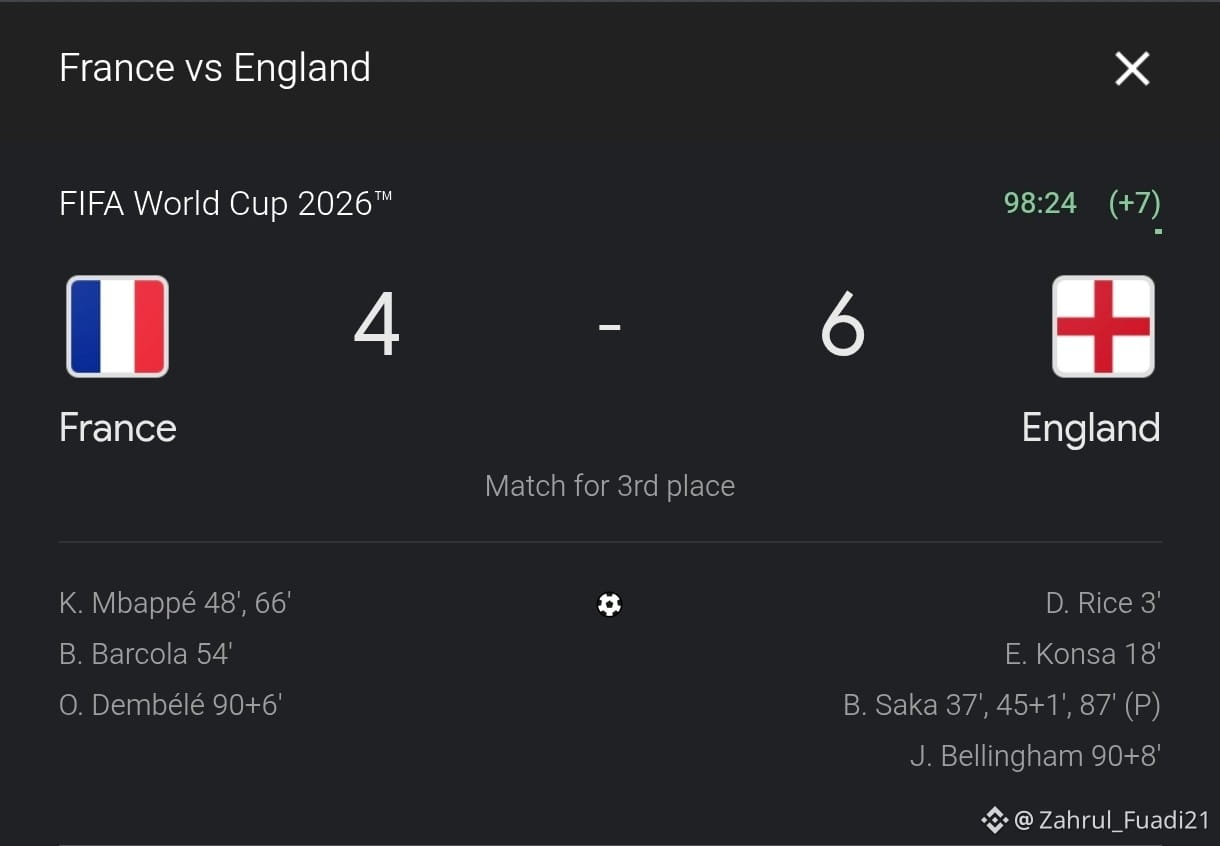Click the Binance logo in the watermark

pos(994,821)
